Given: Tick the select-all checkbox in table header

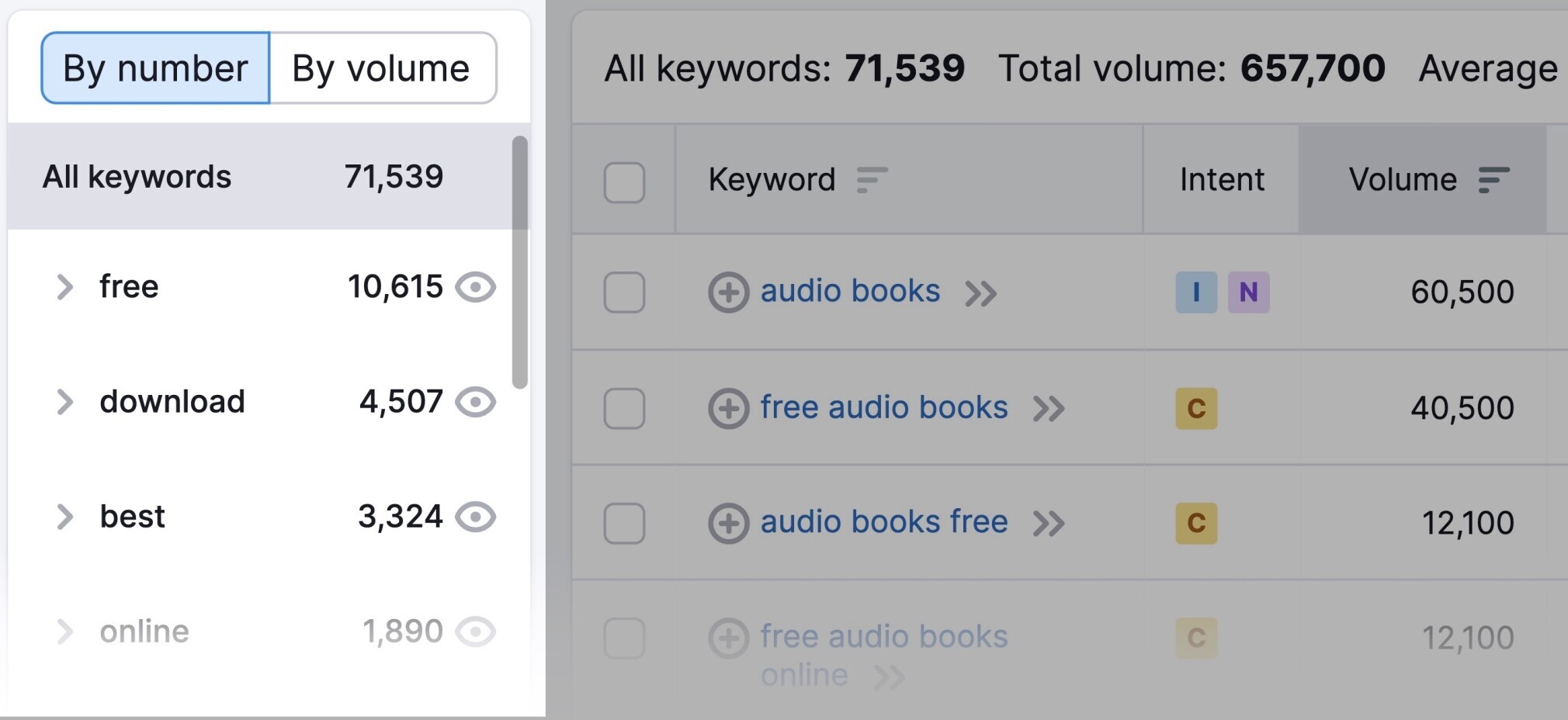Looking at the screenshot, I should tap(624, 182).
